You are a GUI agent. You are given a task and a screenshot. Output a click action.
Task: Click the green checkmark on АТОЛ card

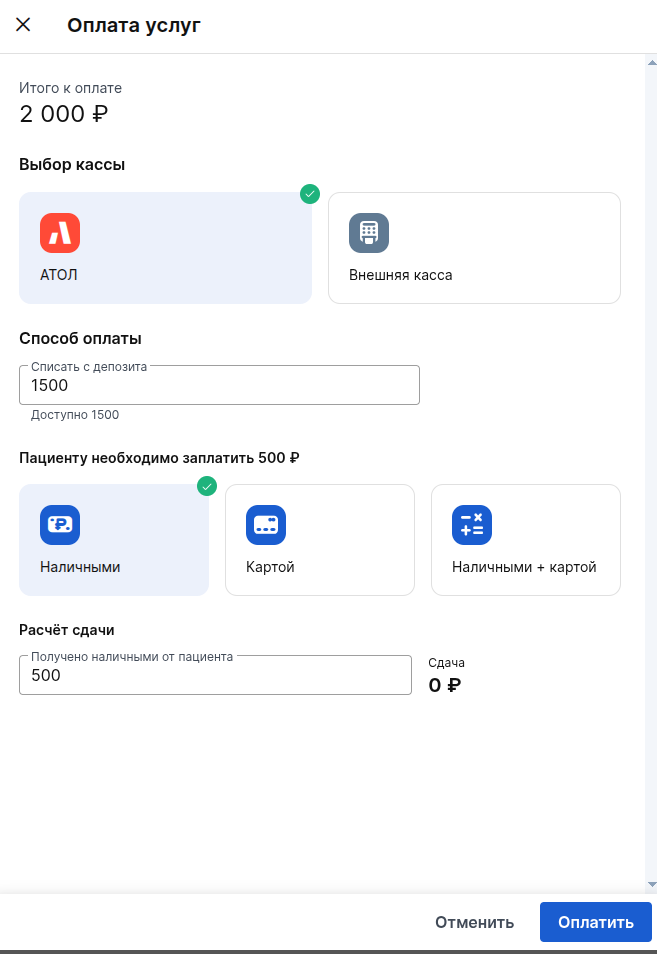310,194
